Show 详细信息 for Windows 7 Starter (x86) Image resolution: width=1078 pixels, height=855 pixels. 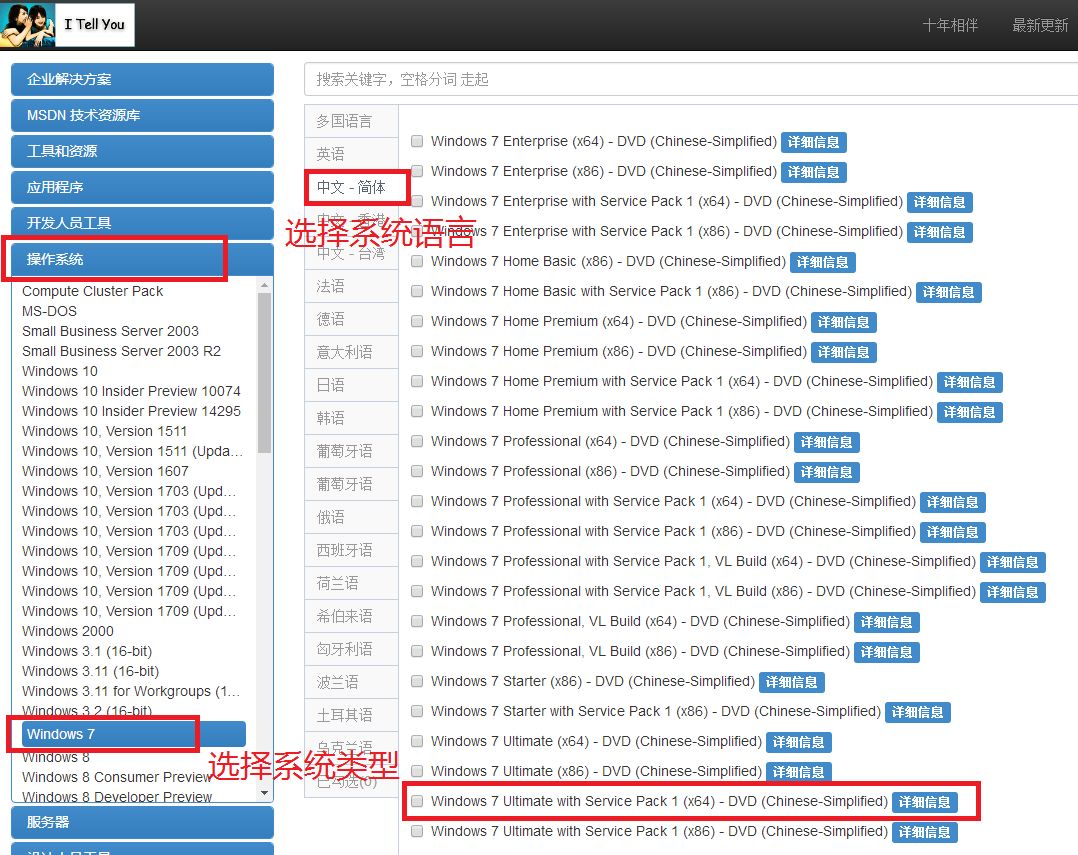coord(791,682)
